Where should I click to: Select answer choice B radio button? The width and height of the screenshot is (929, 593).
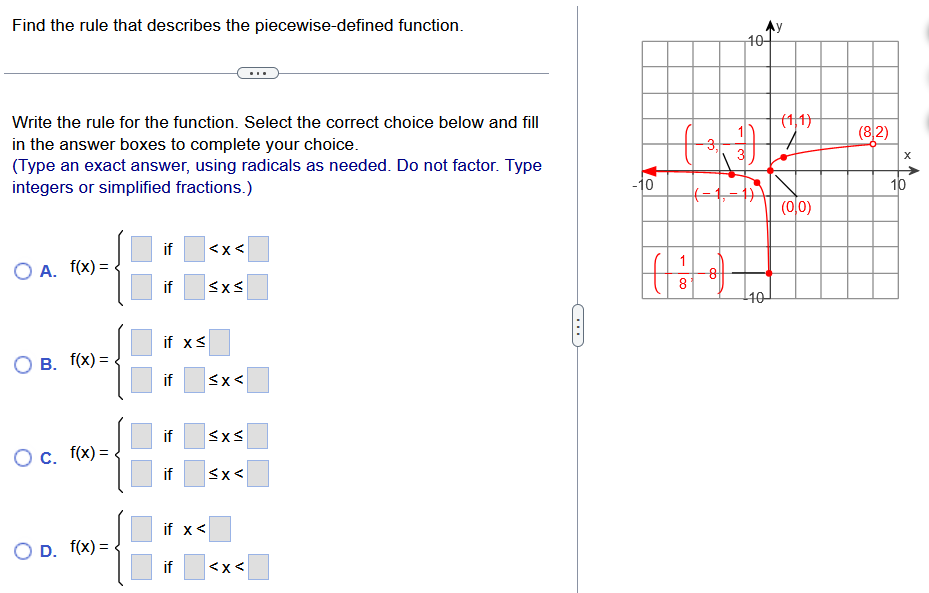pyautogui.click(x=22, y=364)
